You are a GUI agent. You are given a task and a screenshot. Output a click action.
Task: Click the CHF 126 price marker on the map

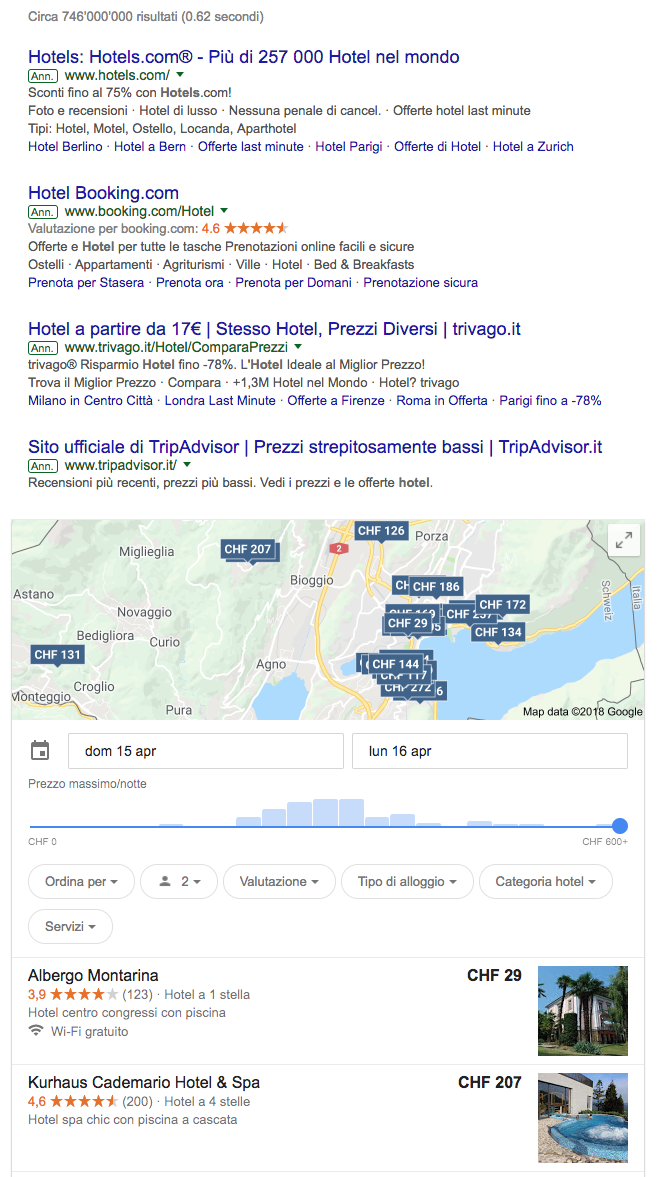tap(381, 531)
